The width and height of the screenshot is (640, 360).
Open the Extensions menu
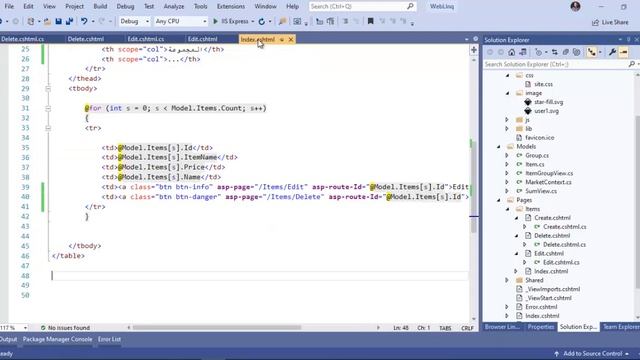click(x=231, y=7)
